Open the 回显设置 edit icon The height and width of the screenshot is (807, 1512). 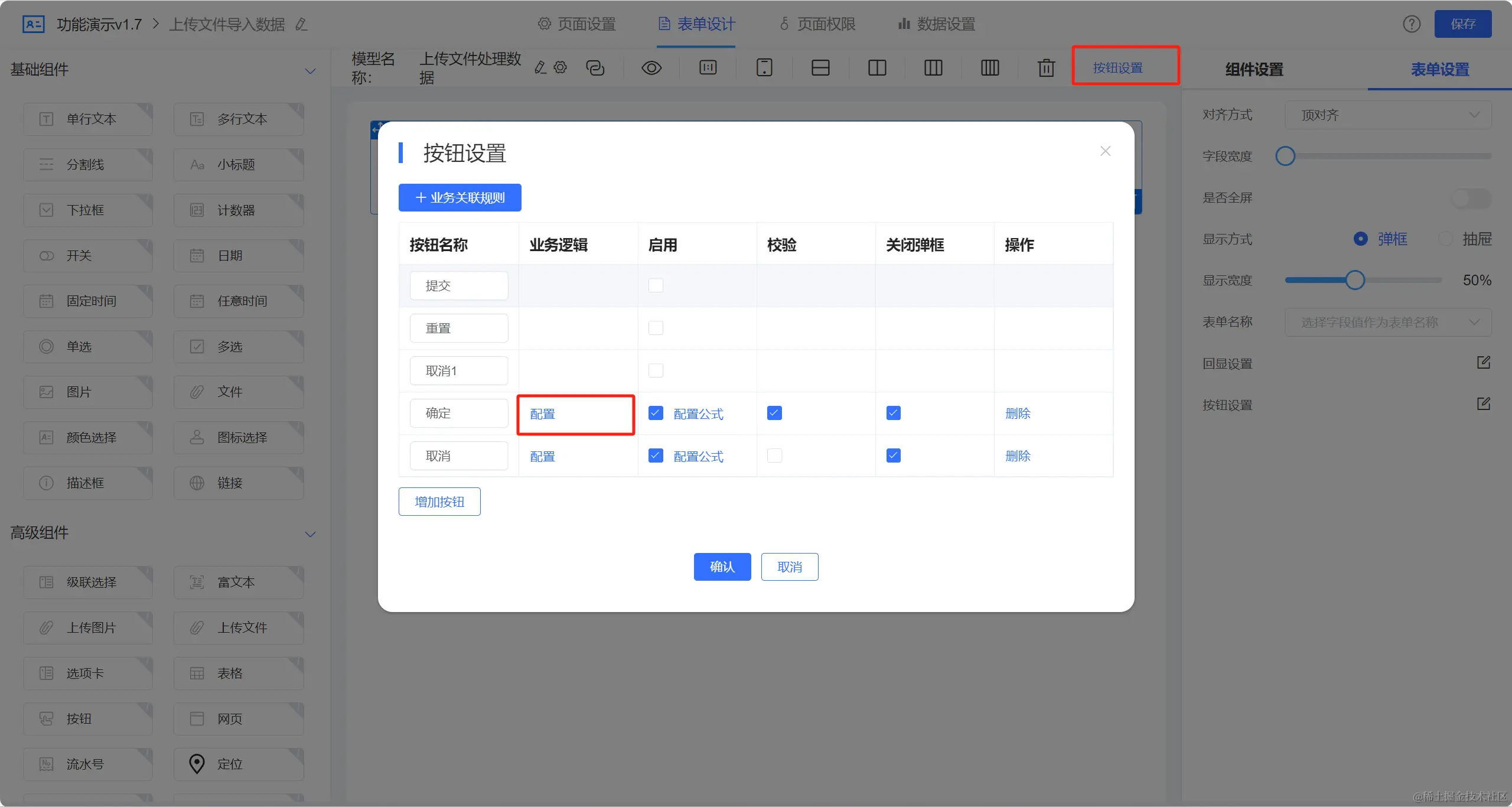[x=1483, y=363]
